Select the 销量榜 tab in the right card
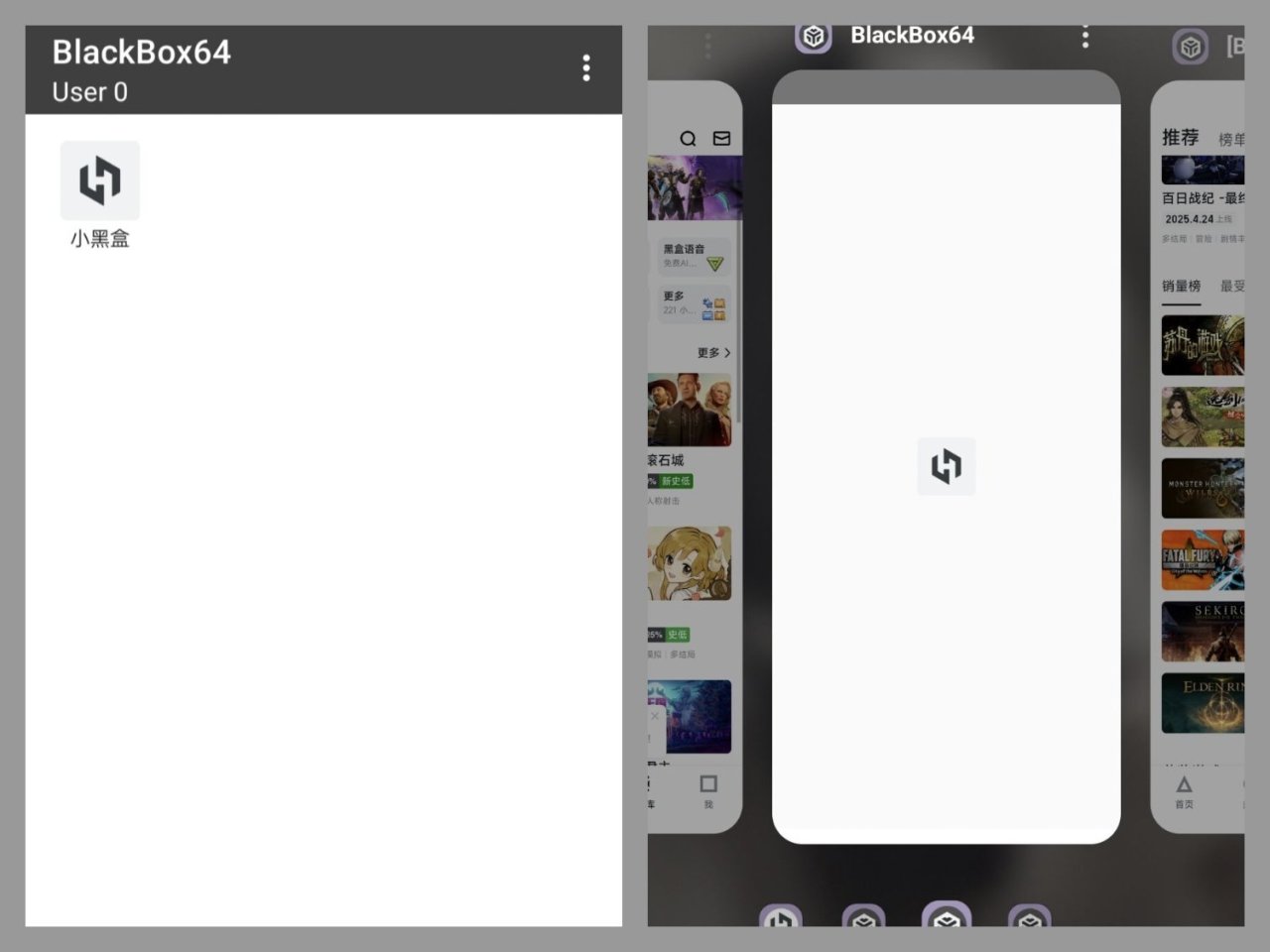1270x952 pixels. (x=1181, y=286)
